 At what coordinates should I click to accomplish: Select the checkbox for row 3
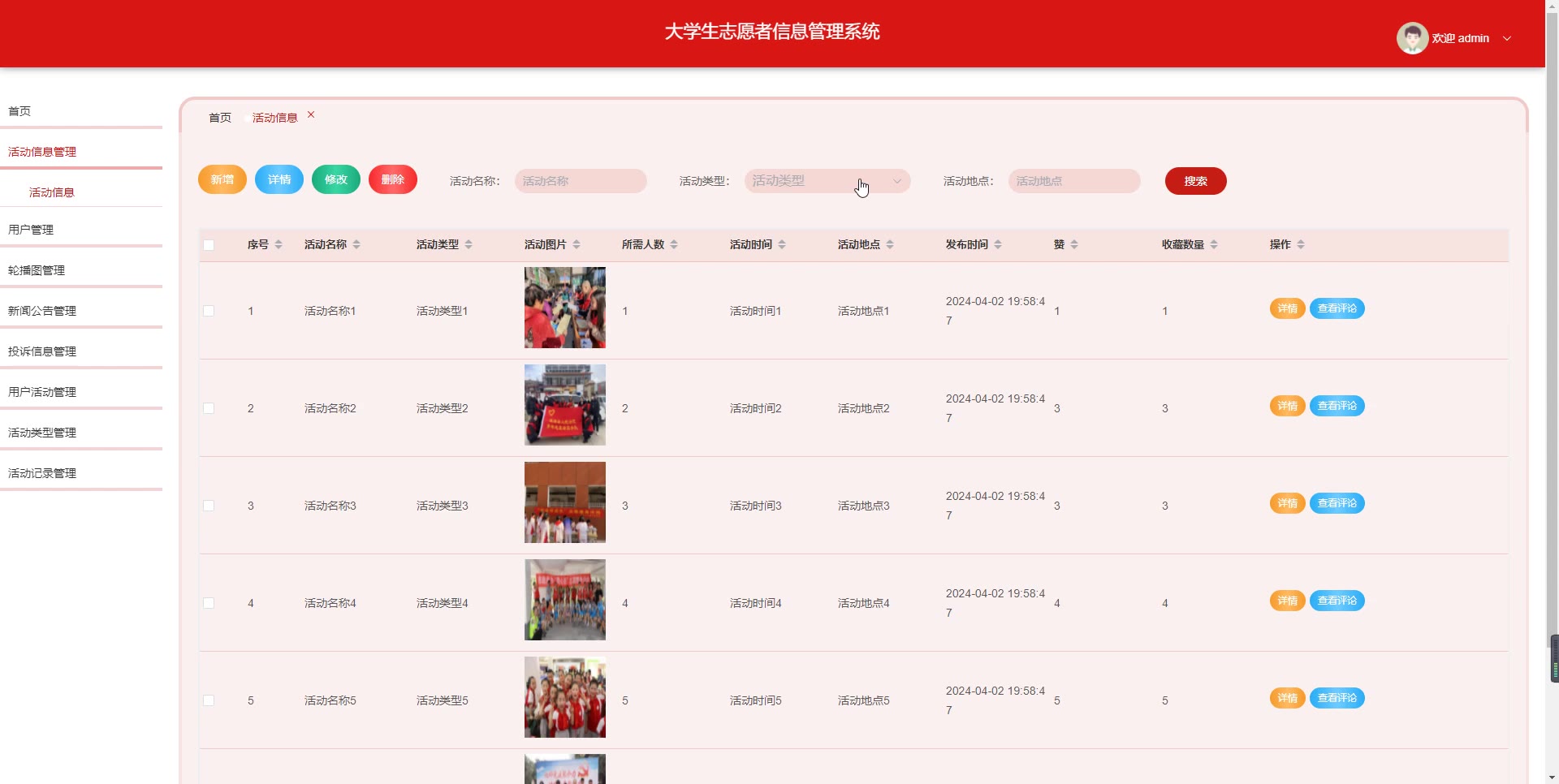click(209, 506)
